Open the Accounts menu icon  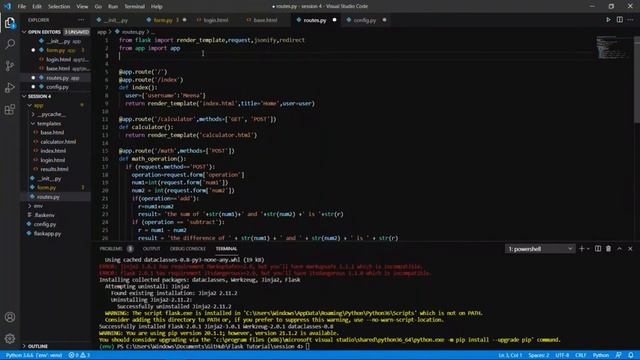tap(10, 317)
